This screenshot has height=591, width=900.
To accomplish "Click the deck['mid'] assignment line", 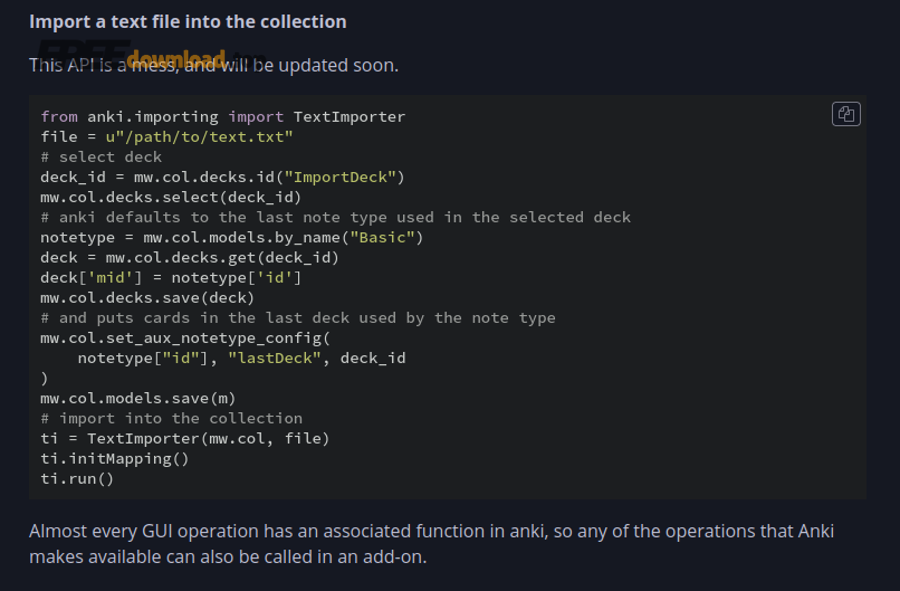I will click(x=171, y=277).
